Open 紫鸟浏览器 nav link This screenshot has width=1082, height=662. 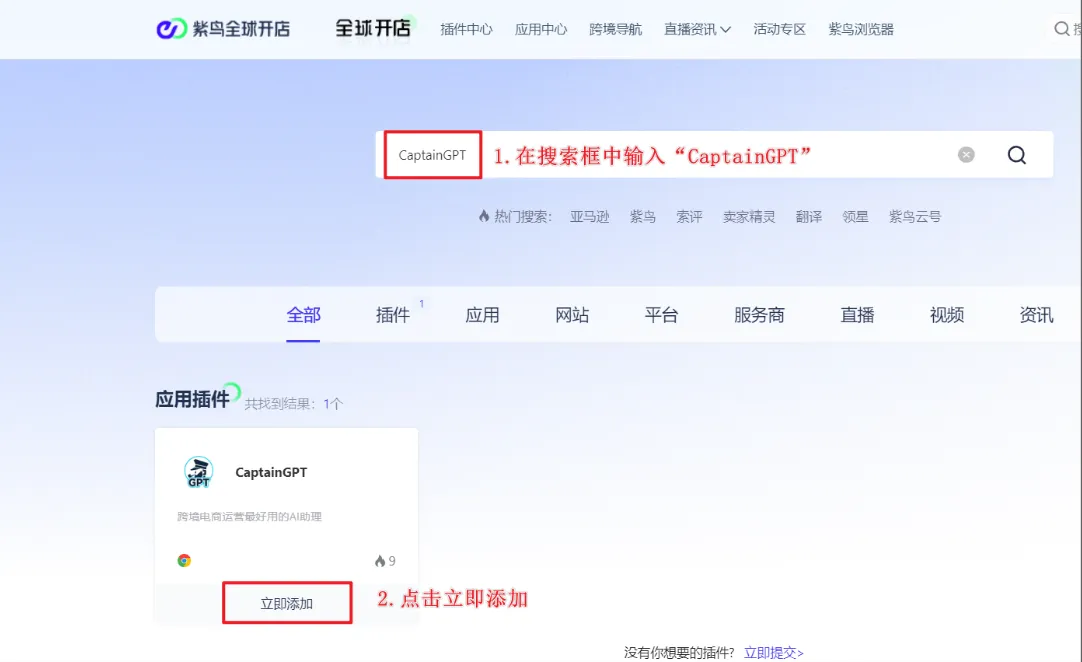pyautogui.click(x=861, y=29)
